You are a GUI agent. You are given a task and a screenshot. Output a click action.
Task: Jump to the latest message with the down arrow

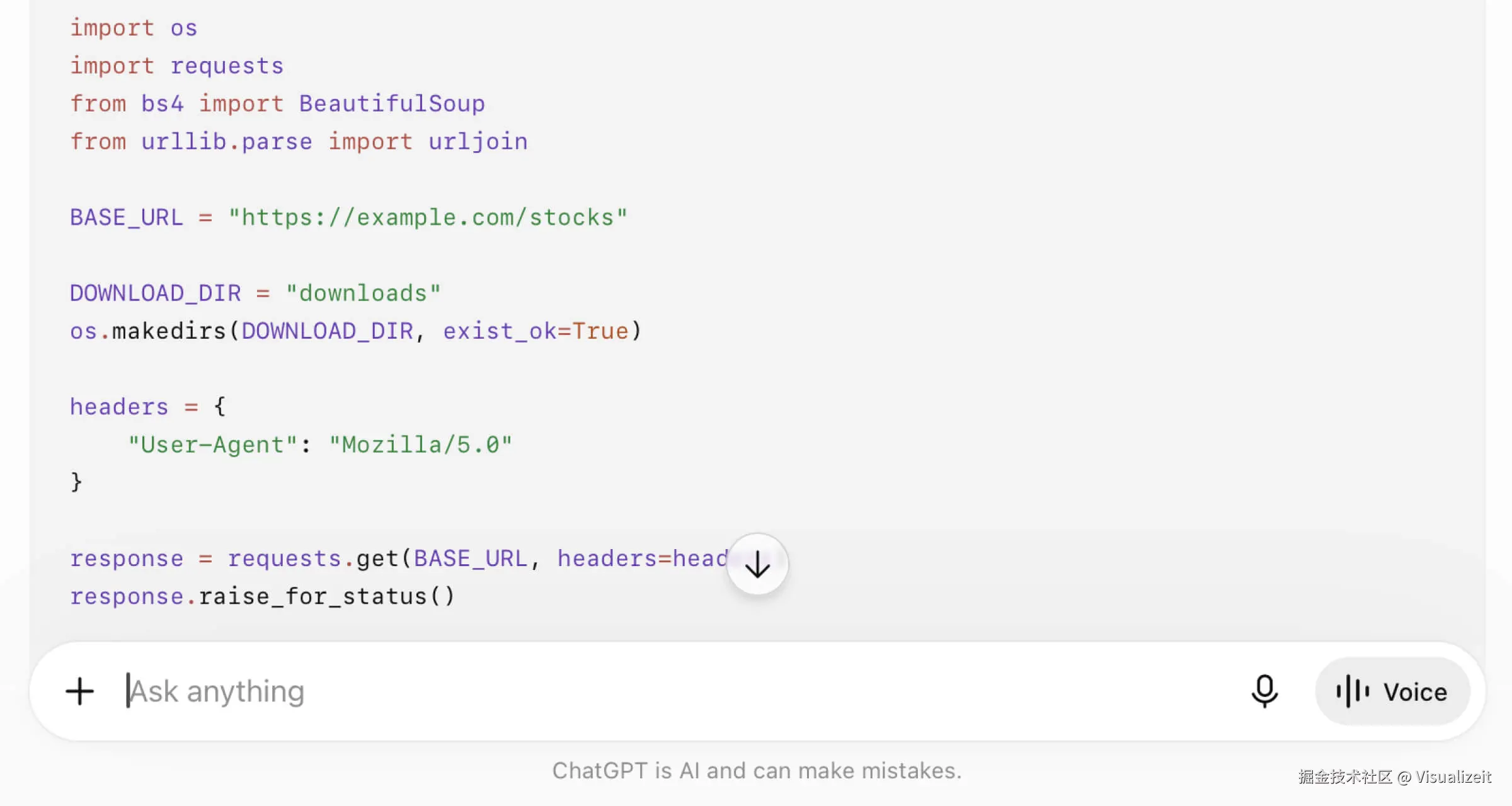tap(757, 564)
